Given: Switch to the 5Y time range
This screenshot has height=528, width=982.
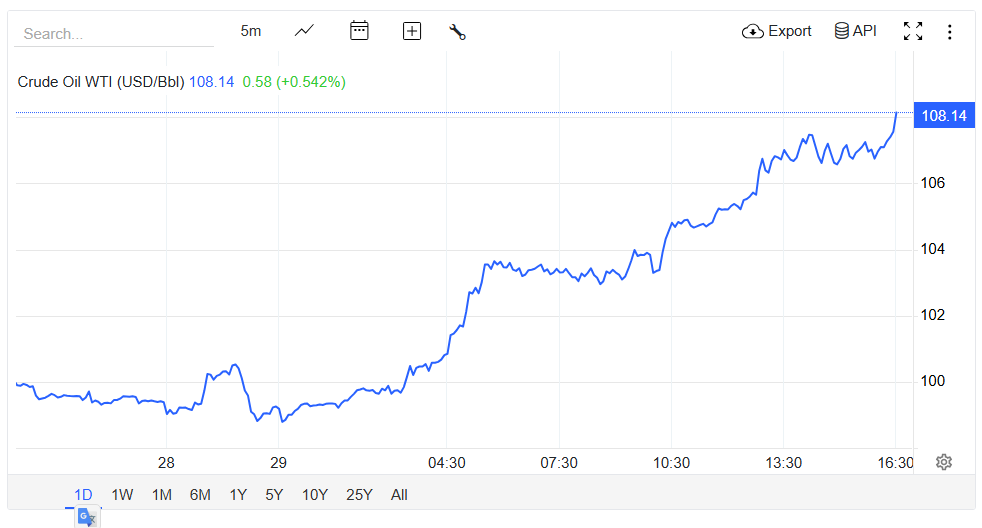Looking at the screenshot, I should coord(274,495).
